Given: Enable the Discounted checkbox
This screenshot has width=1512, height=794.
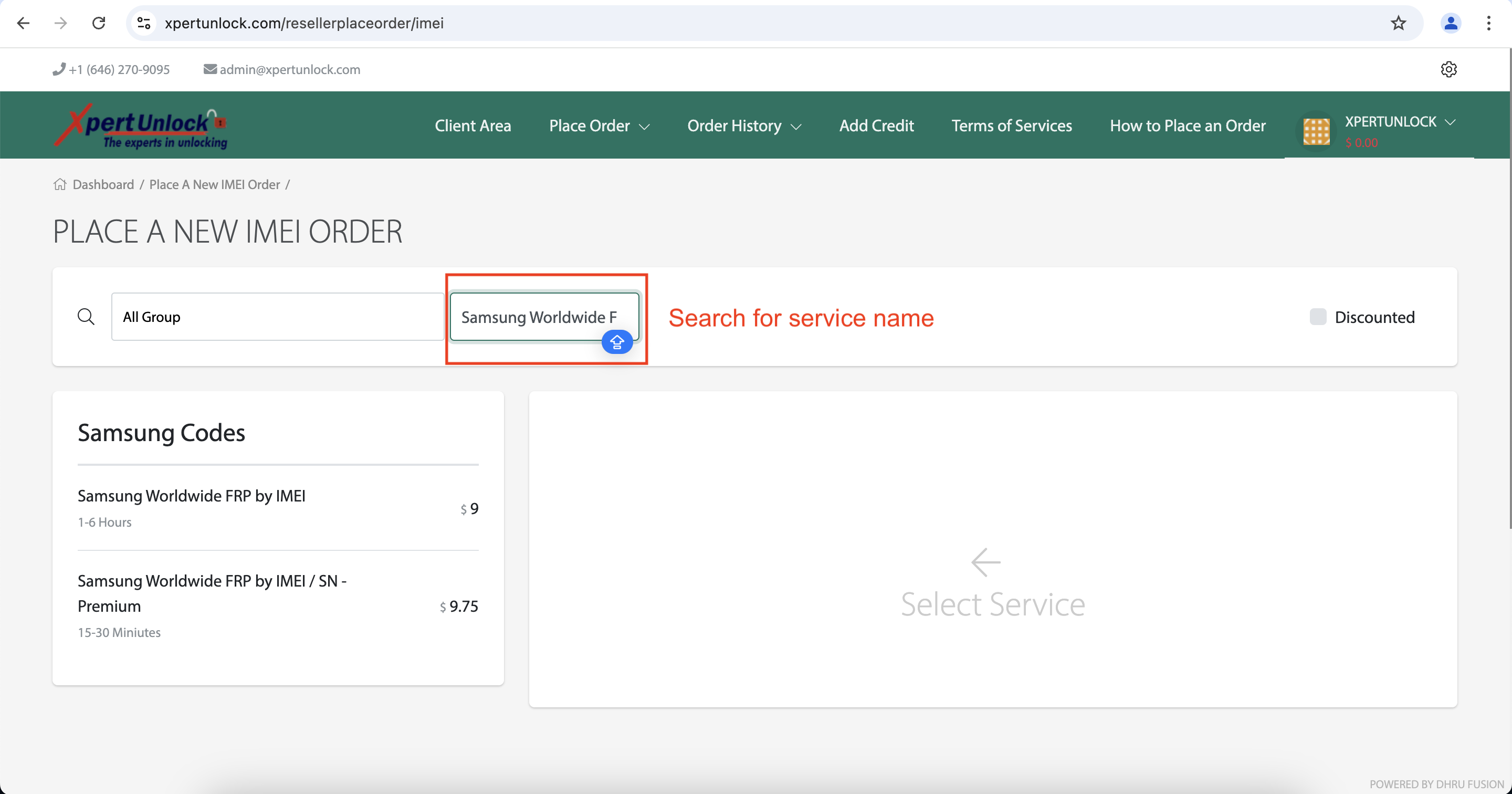Looking at the screenshot, I should click(1318, 317).
